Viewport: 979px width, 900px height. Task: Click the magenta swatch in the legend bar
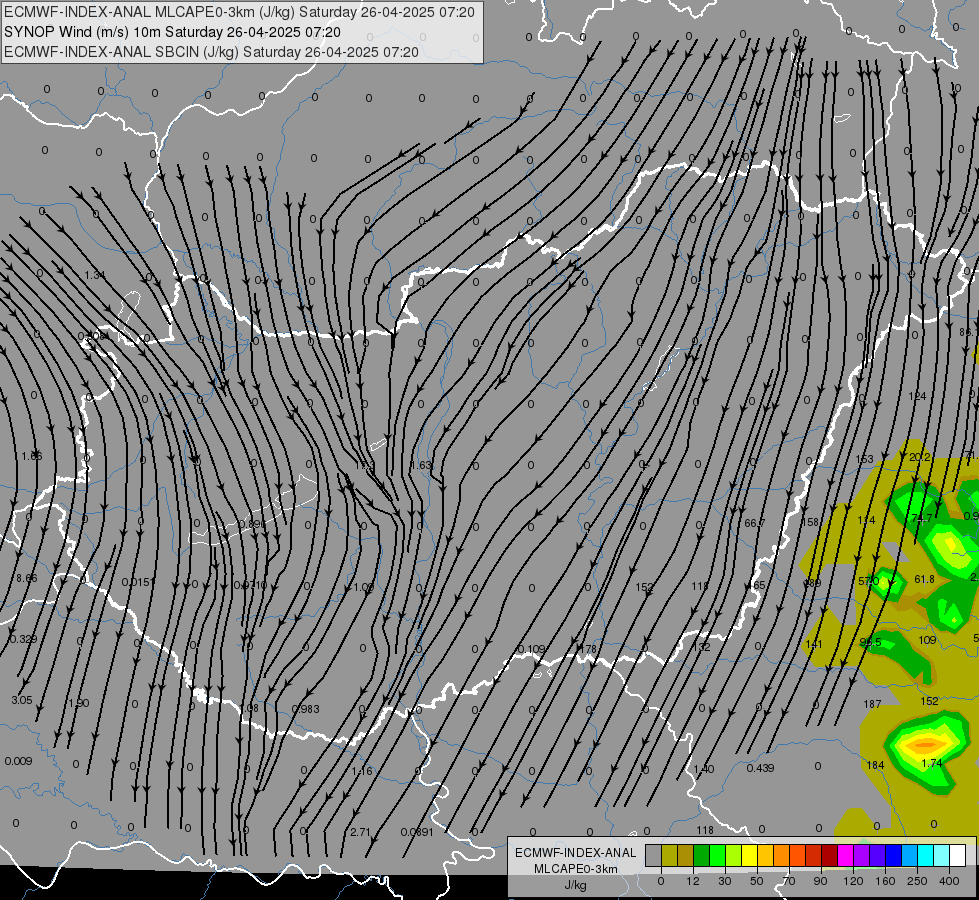[845, 855]
